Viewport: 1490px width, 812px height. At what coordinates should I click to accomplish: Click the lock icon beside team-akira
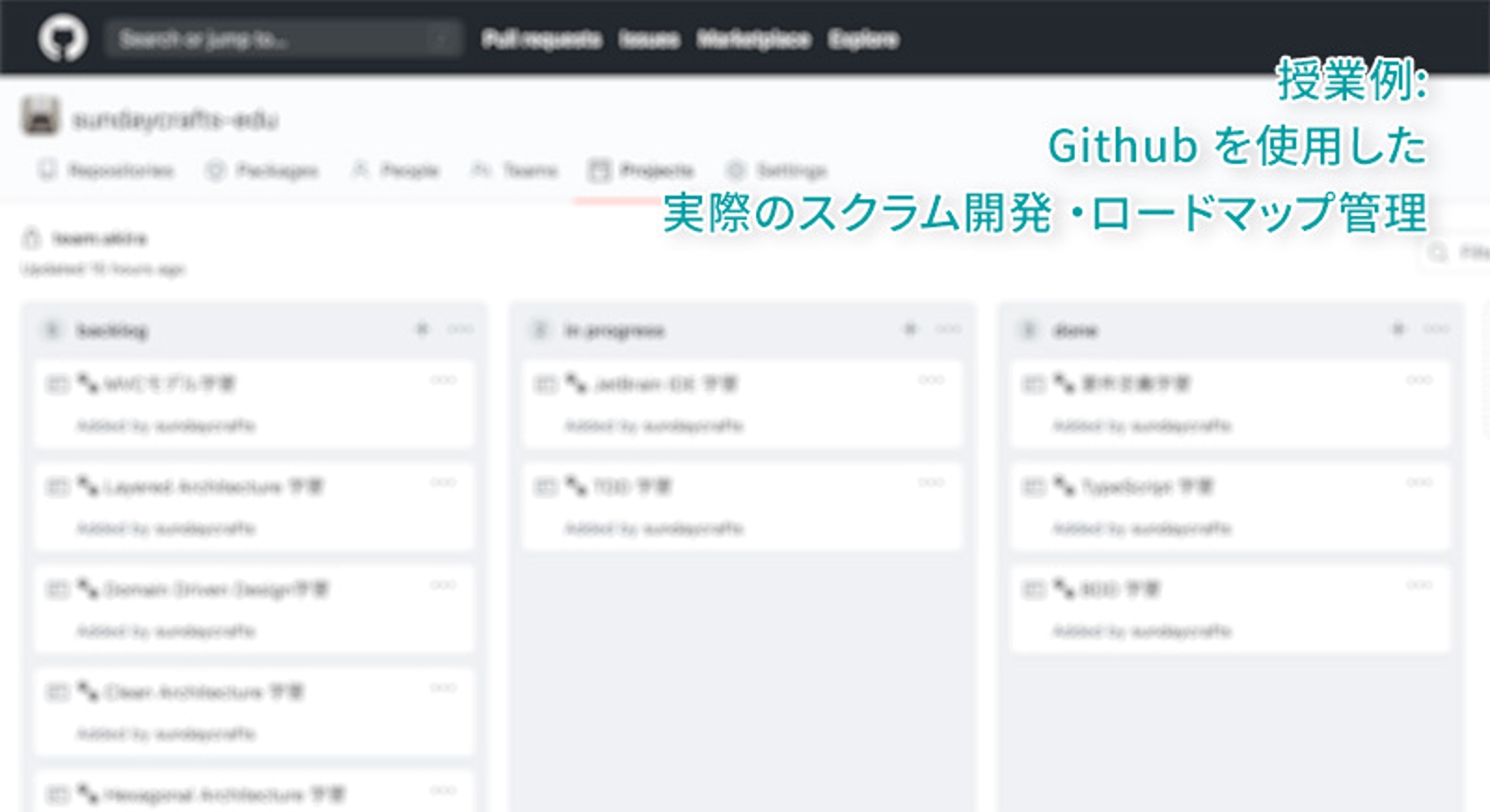(32, 238)
